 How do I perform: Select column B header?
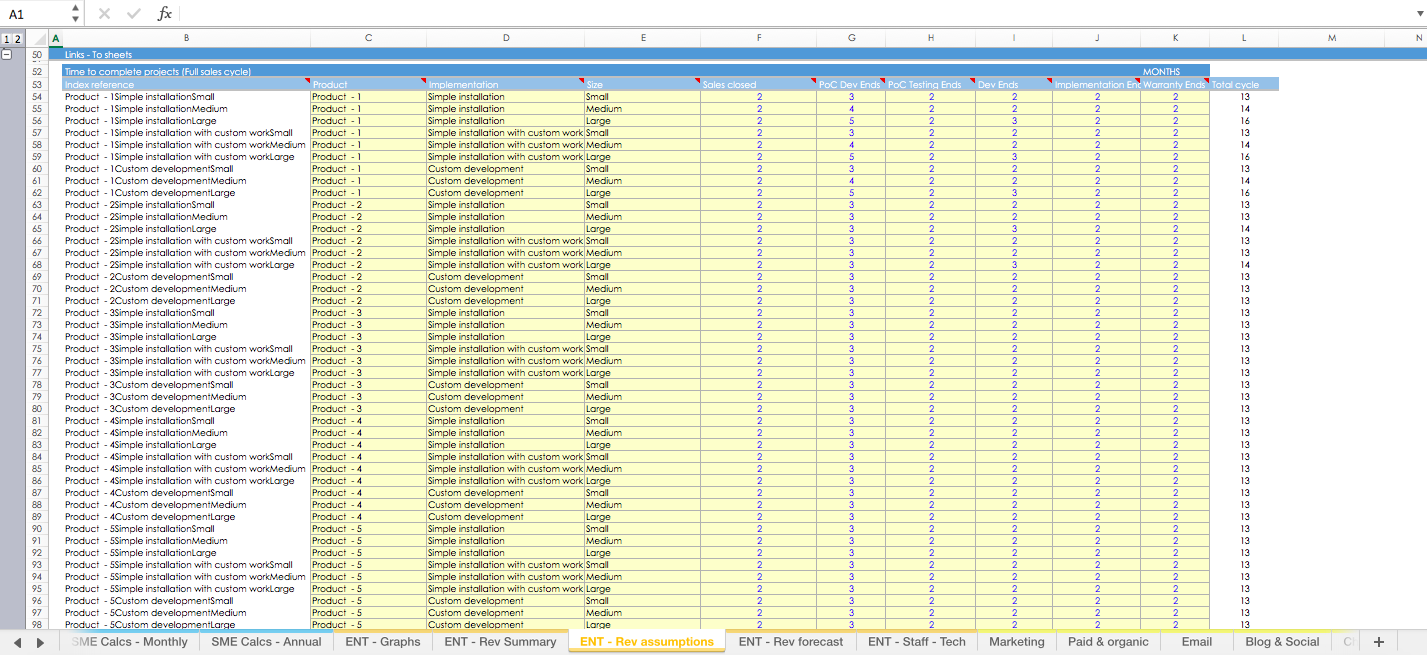(186, 38)
